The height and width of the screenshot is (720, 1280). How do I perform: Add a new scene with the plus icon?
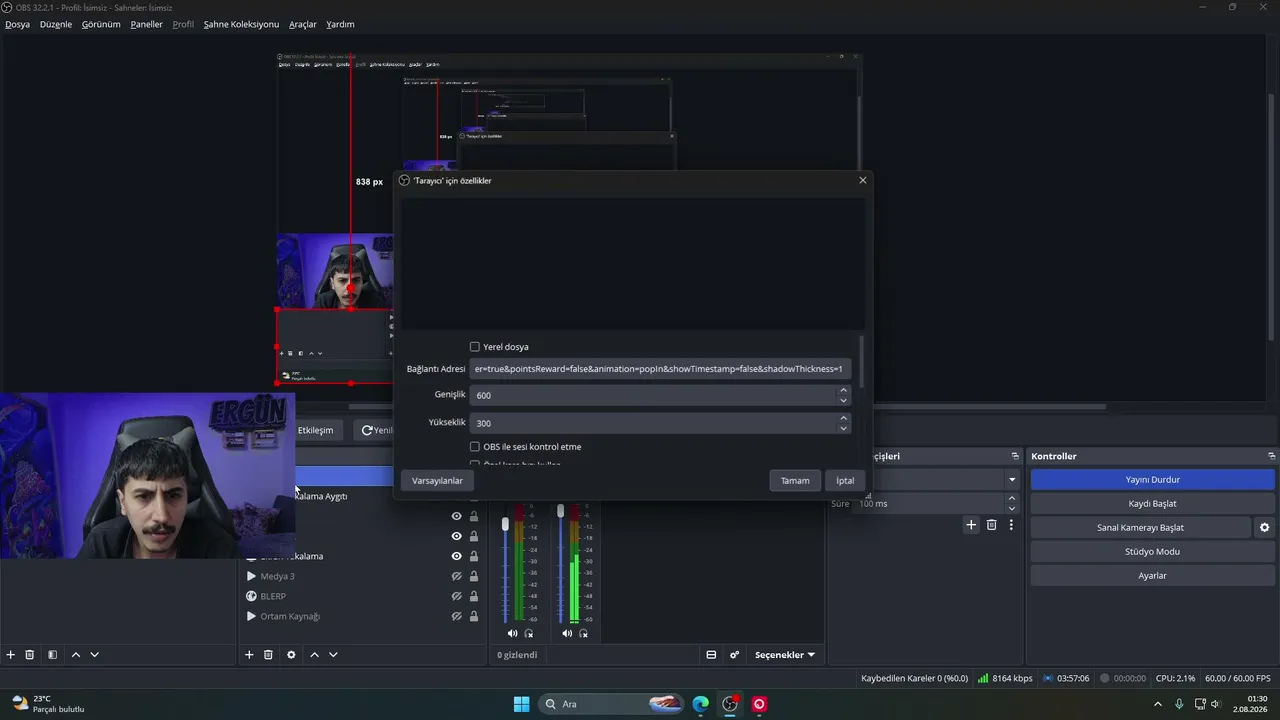11,655
